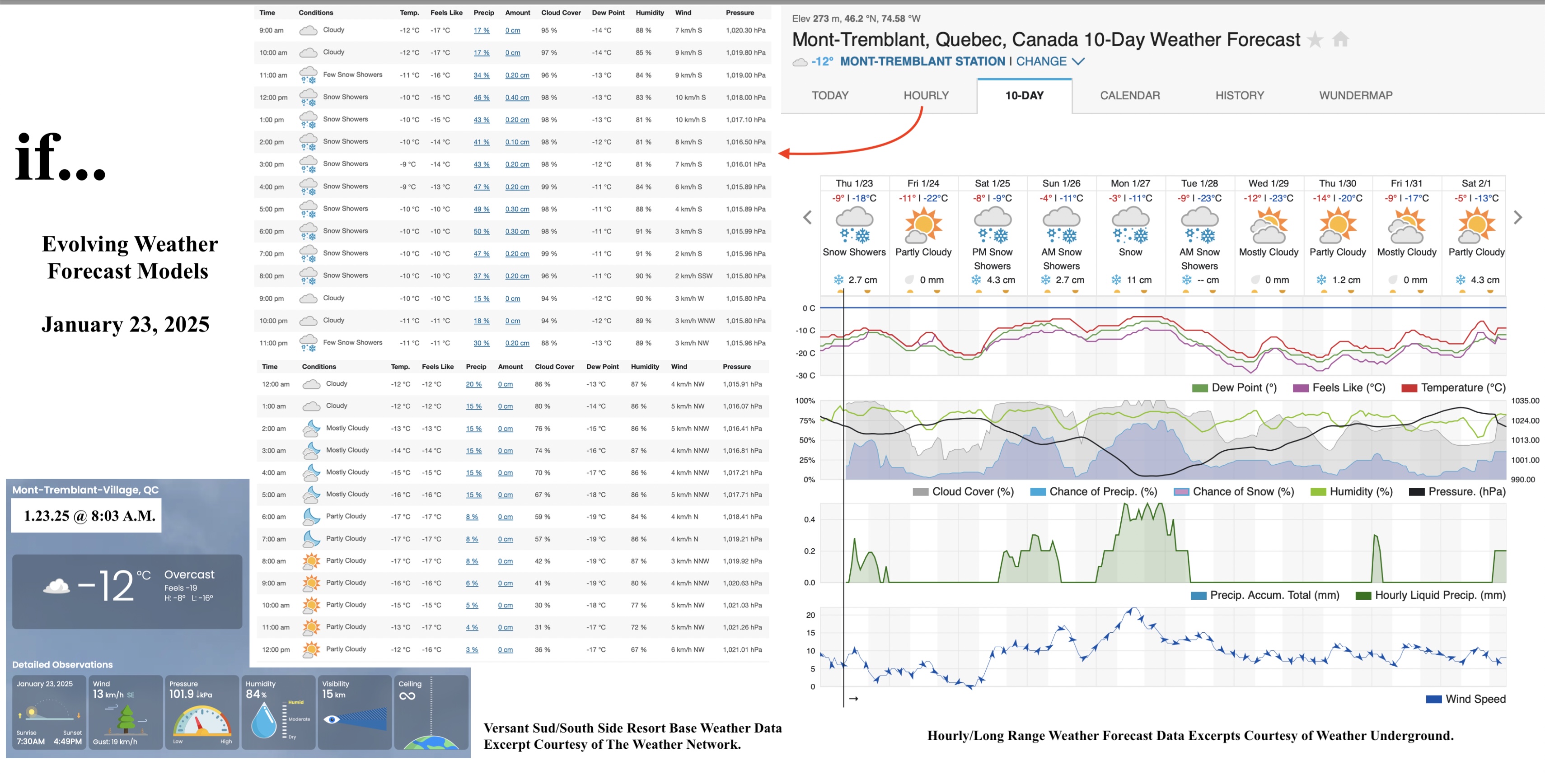Click the Few Snow Showers icon at 11:00 am
The image size is (1545, 784).
pyautogui.click(x=308, y=75)
